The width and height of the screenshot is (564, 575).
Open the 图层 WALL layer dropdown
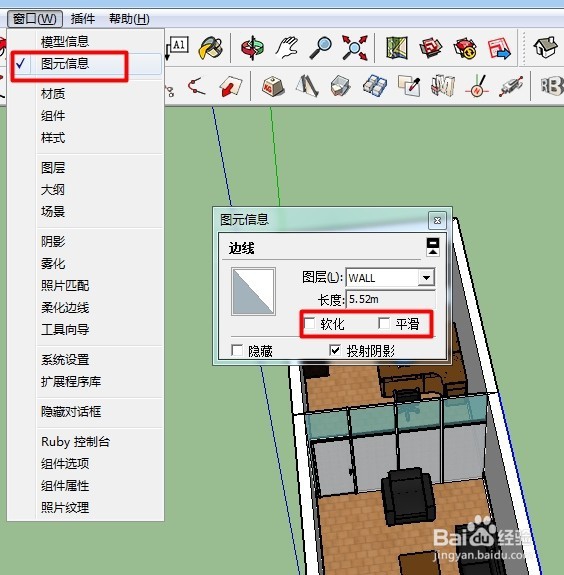coord(426,278)
